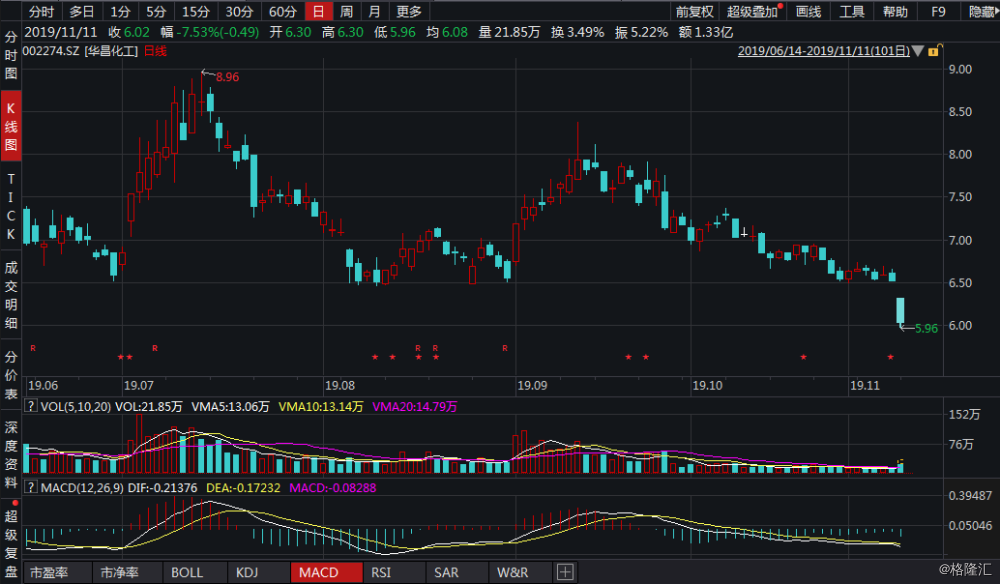The image size is (1000, 584).
Task: Select the 1分 period tab
Action: click(x=119, y=11)
